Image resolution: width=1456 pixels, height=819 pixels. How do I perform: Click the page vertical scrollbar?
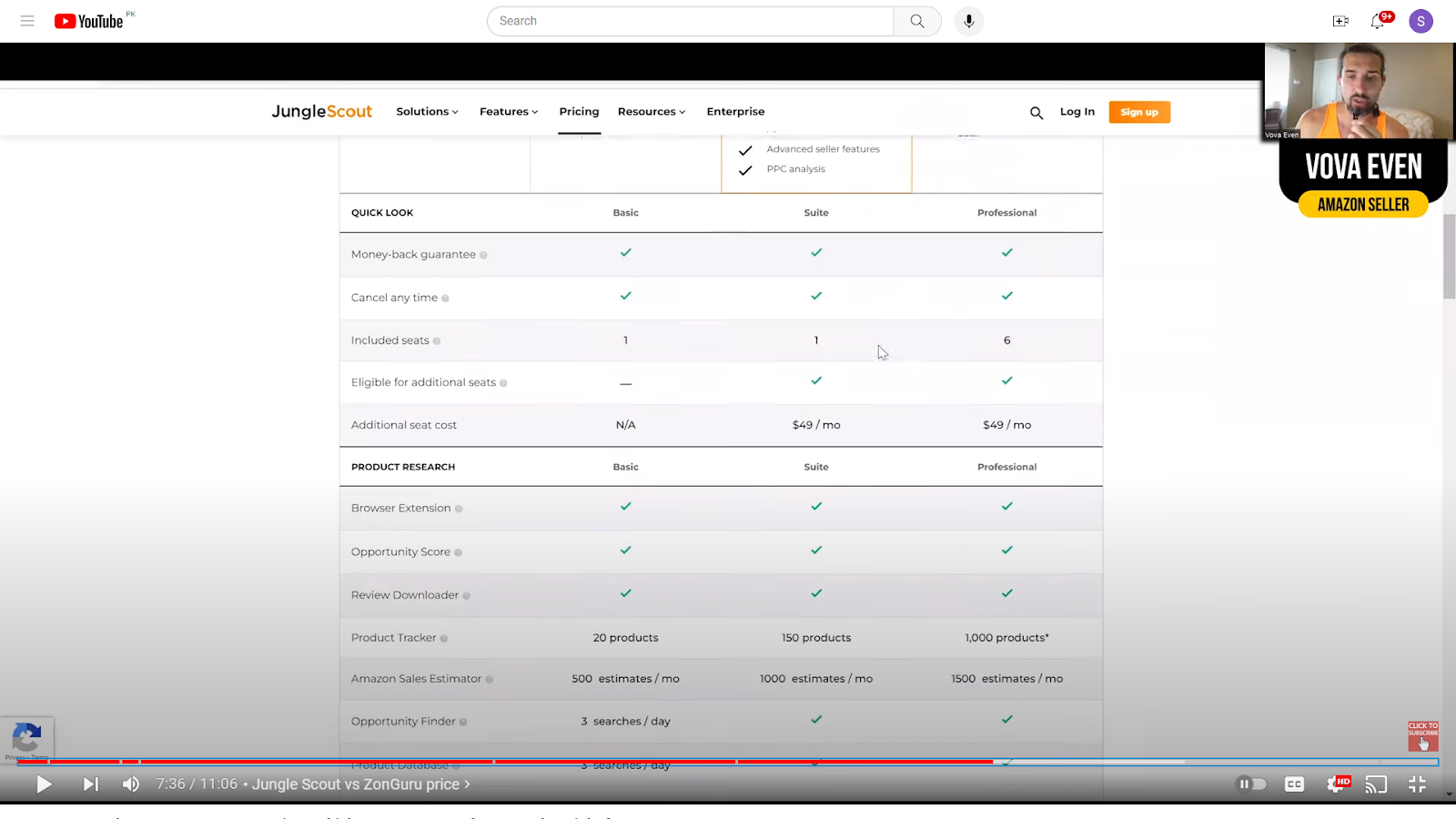pos(1449,257)
